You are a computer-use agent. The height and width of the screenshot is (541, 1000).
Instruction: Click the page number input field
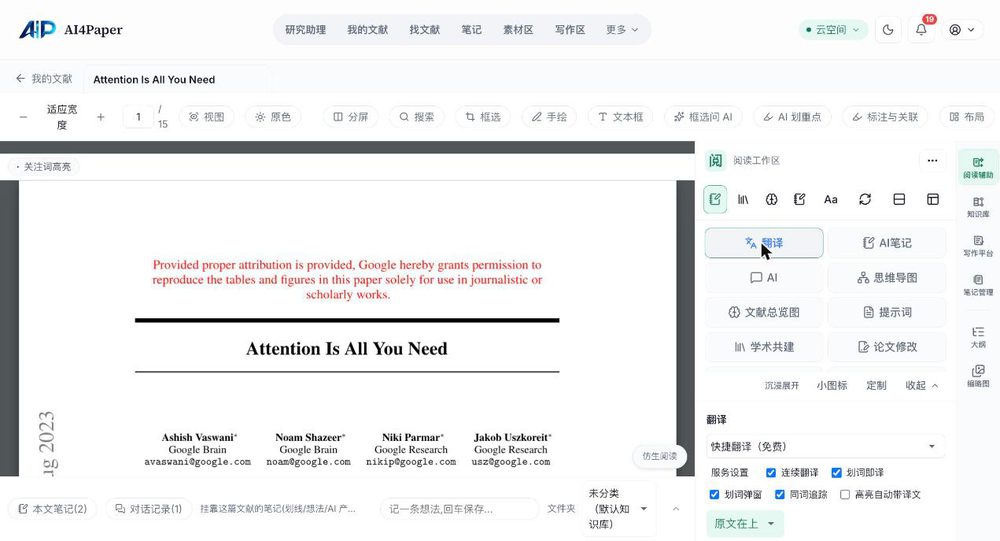(138, 117)
